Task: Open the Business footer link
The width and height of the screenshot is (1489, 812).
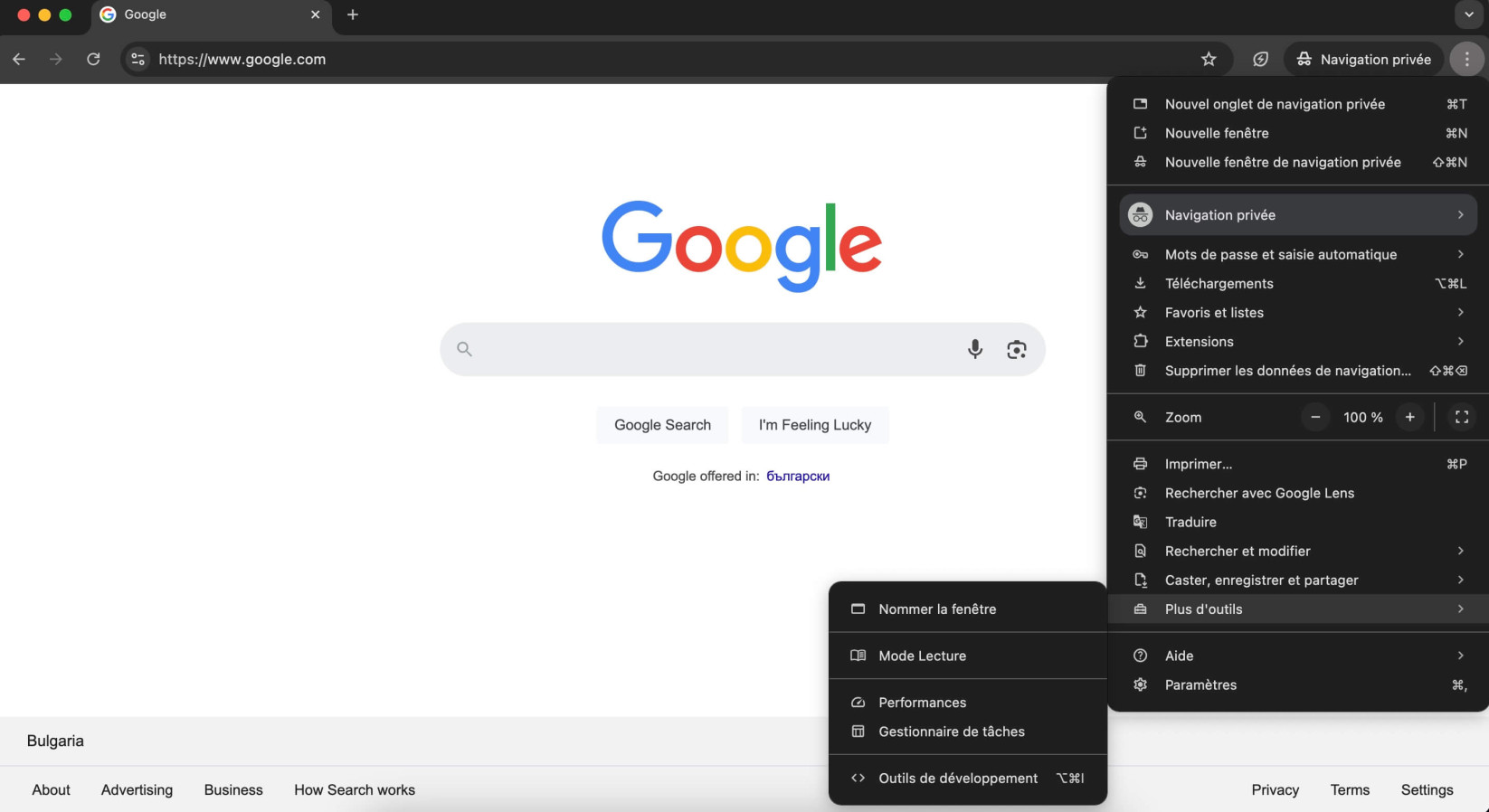Action: [x=233, y=789]
